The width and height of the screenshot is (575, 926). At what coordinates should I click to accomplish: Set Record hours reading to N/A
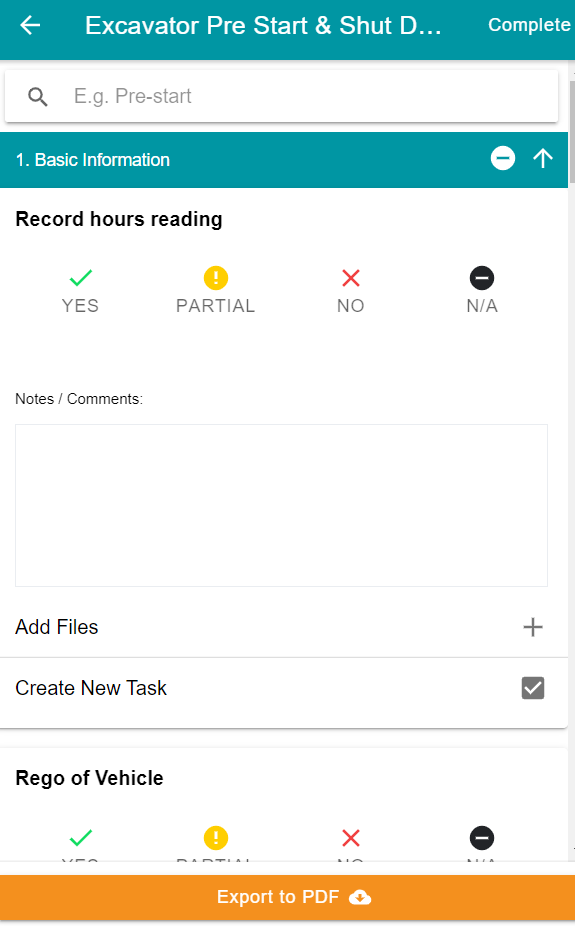pyautogui.click(x=482, y=291)
